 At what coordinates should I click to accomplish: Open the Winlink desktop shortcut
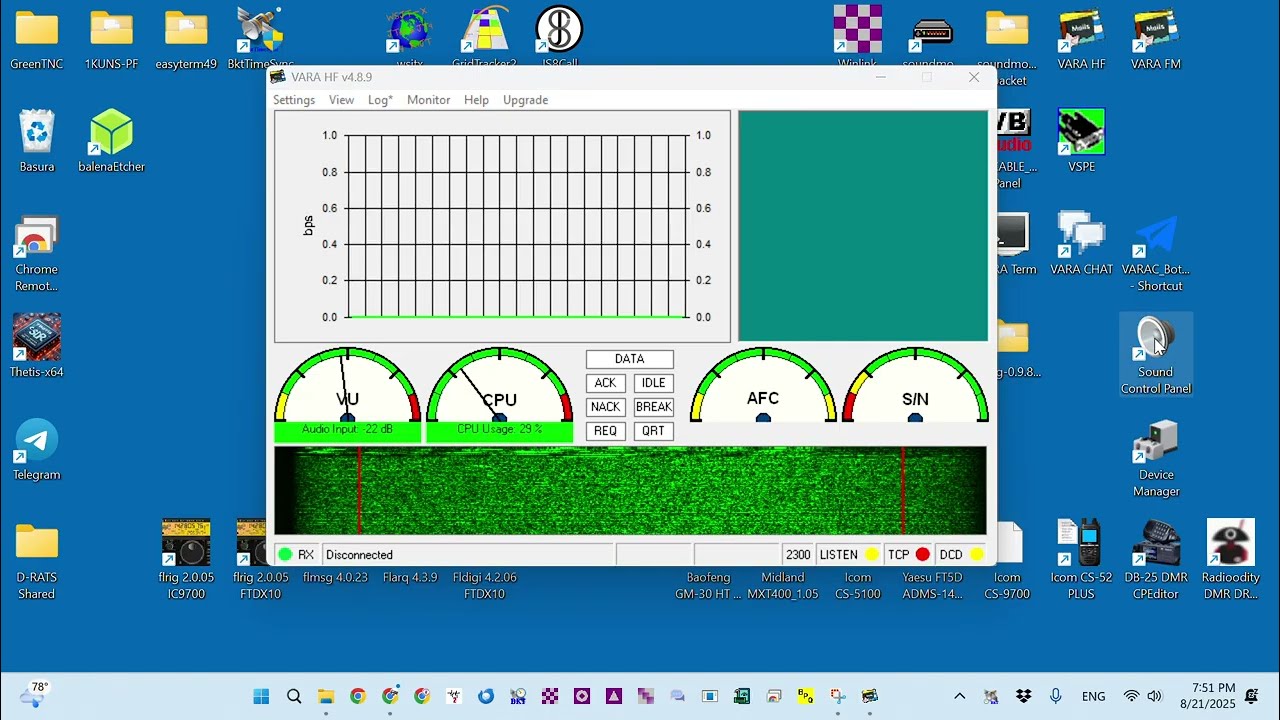858,38
